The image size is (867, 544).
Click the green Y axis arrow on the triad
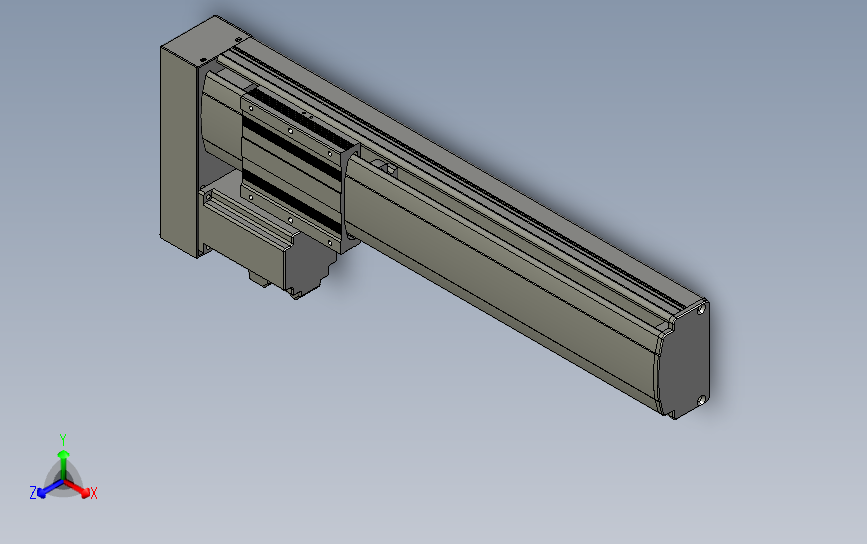coord(64,464)
